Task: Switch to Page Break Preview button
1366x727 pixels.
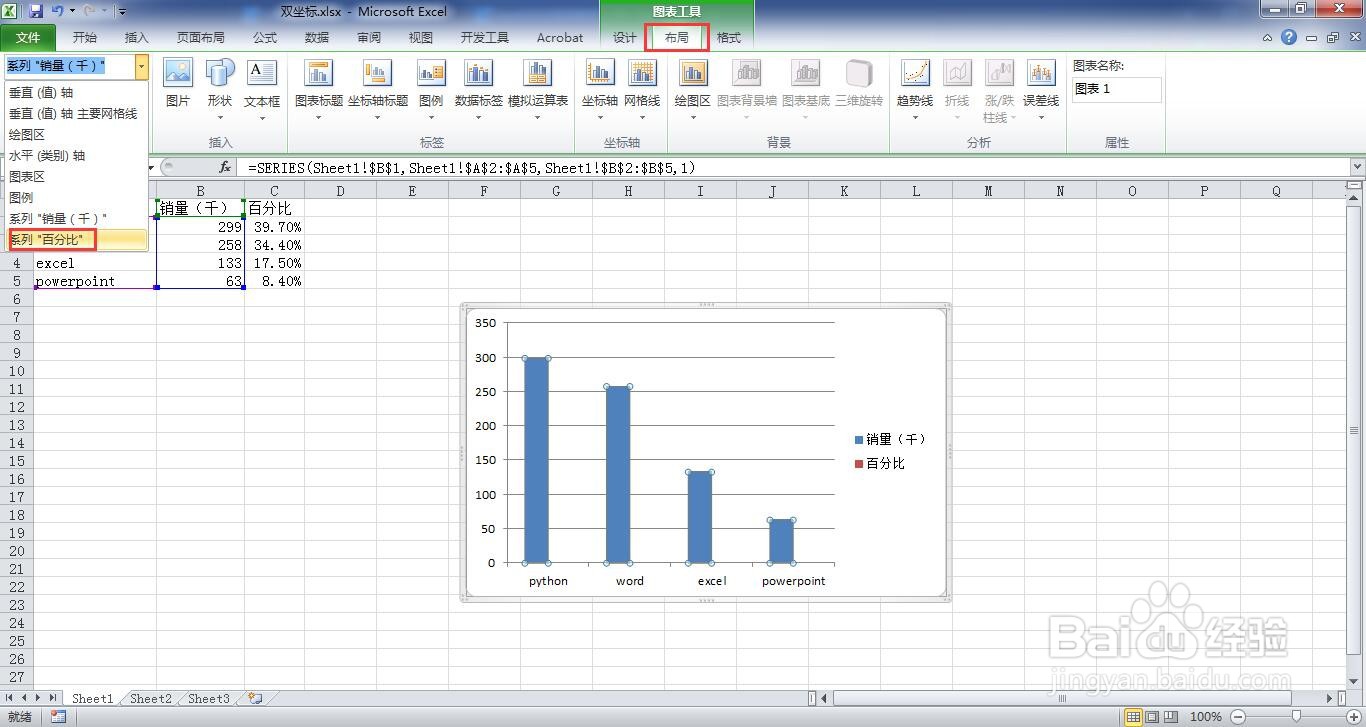Action: point(1169,717)
